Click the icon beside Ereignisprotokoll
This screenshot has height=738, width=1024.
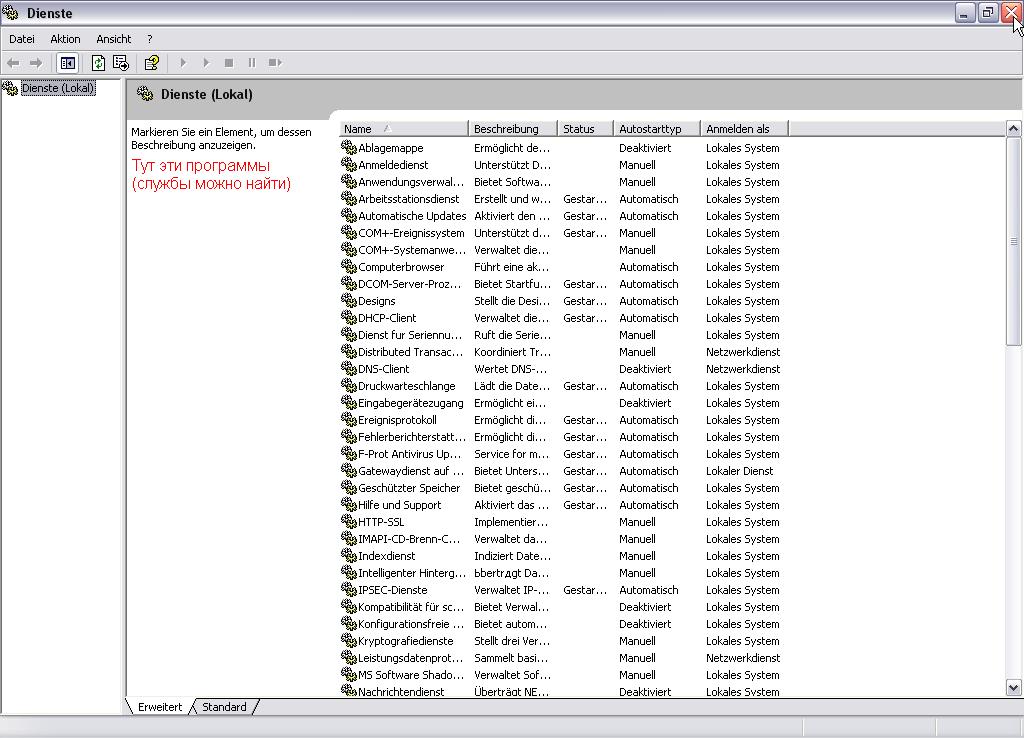[x=349, y=419]
